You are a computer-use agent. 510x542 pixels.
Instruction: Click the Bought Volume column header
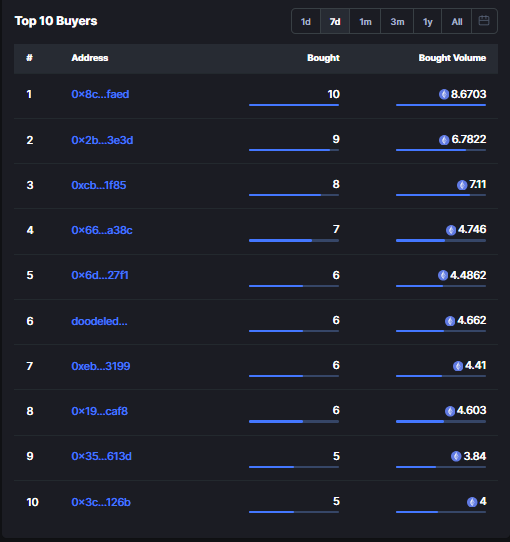coord(452,58)
